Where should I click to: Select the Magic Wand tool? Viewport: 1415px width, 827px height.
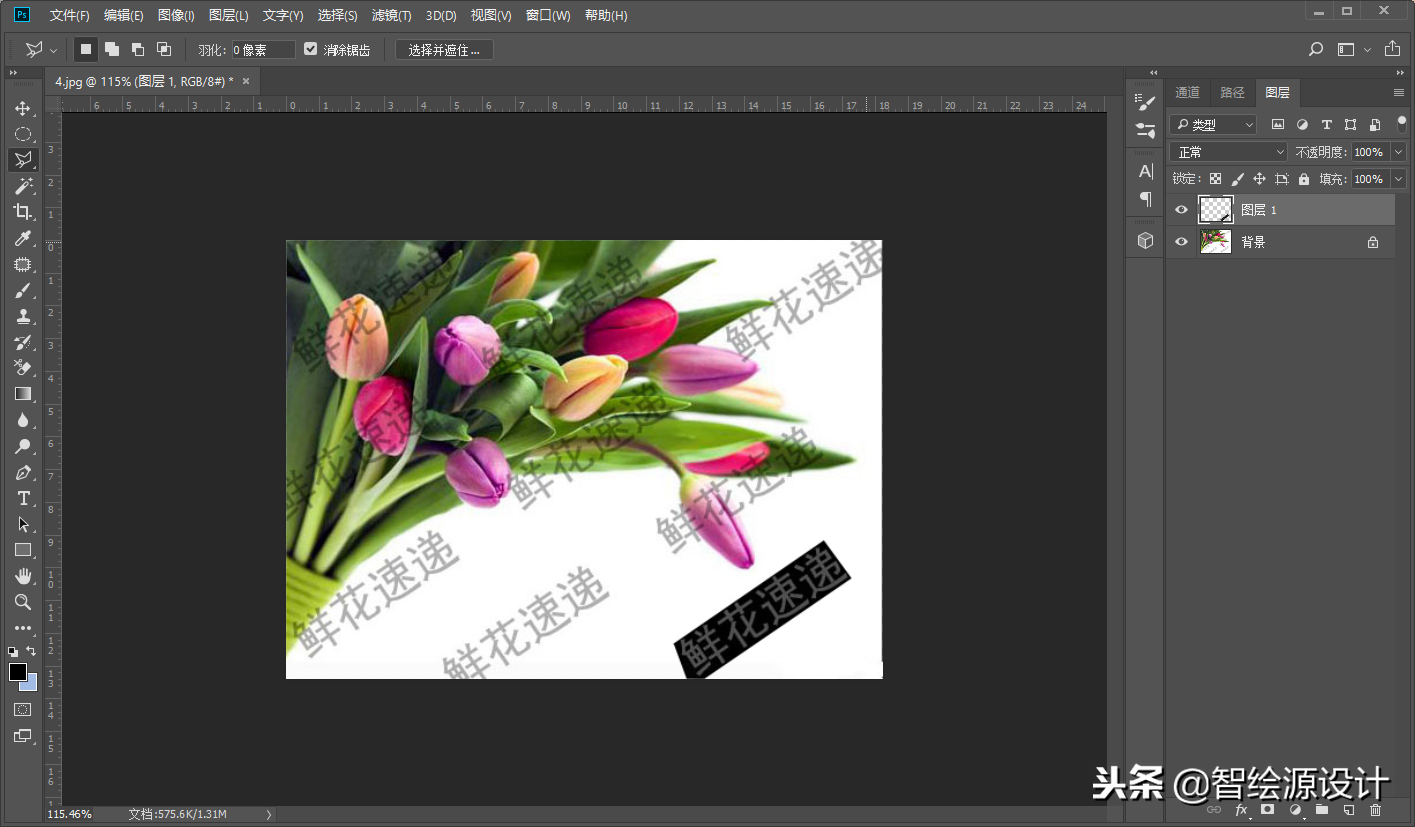pyautogui.click(x=22, y=186)
